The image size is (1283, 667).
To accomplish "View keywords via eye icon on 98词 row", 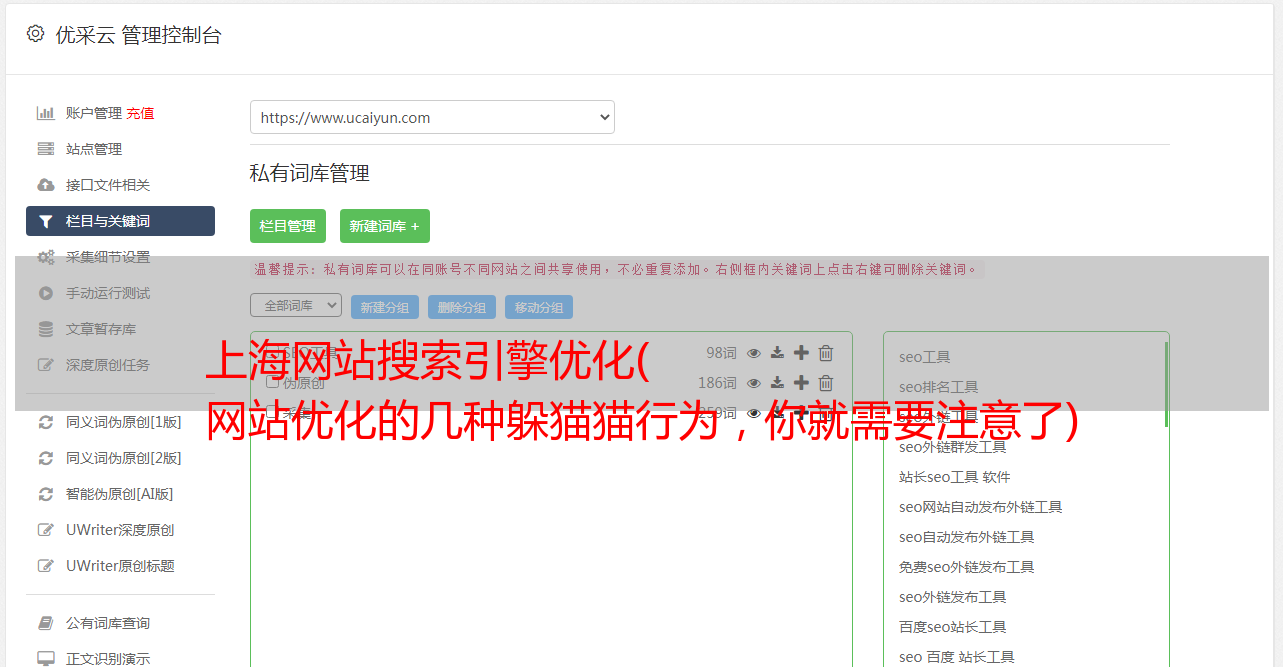I will click(754, 352).
